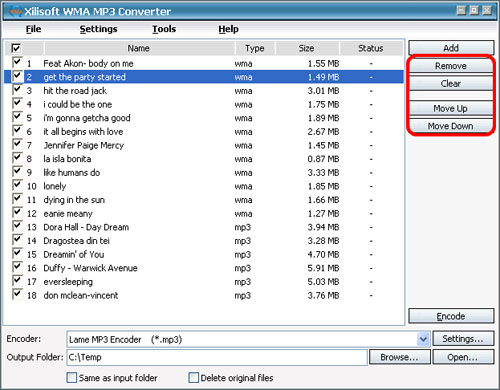Click the Open... output folder button

point(463,357)
